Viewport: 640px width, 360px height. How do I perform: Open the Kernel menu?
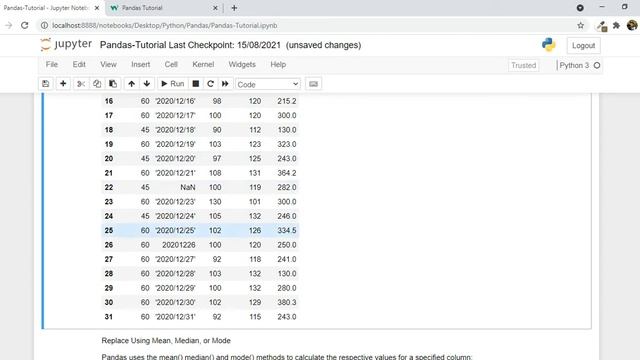tap(203, 64)
